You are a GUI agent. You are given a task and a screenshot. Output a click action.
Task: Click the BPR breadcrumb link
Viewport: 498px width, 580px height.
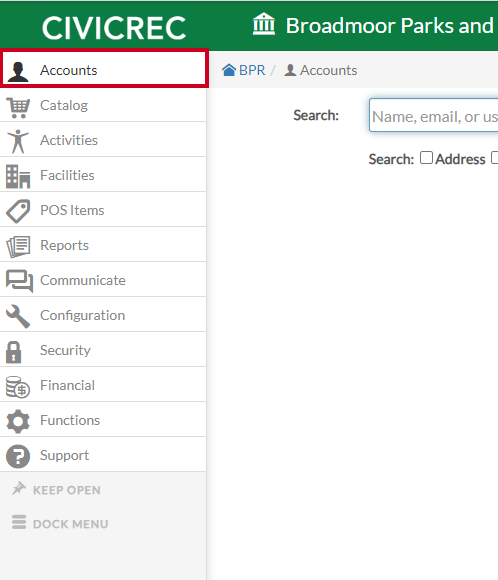(x=252, y=70)
